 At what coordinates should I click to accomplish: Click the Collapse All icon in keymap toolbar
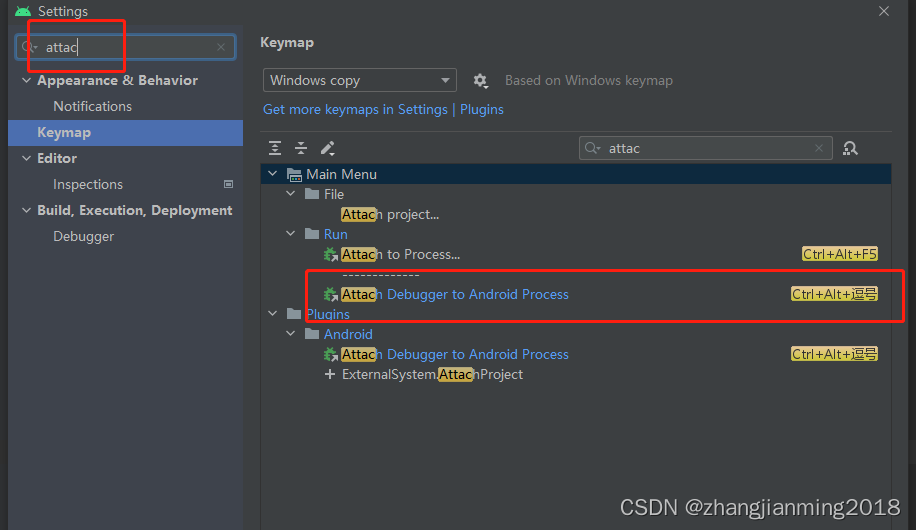301,148
